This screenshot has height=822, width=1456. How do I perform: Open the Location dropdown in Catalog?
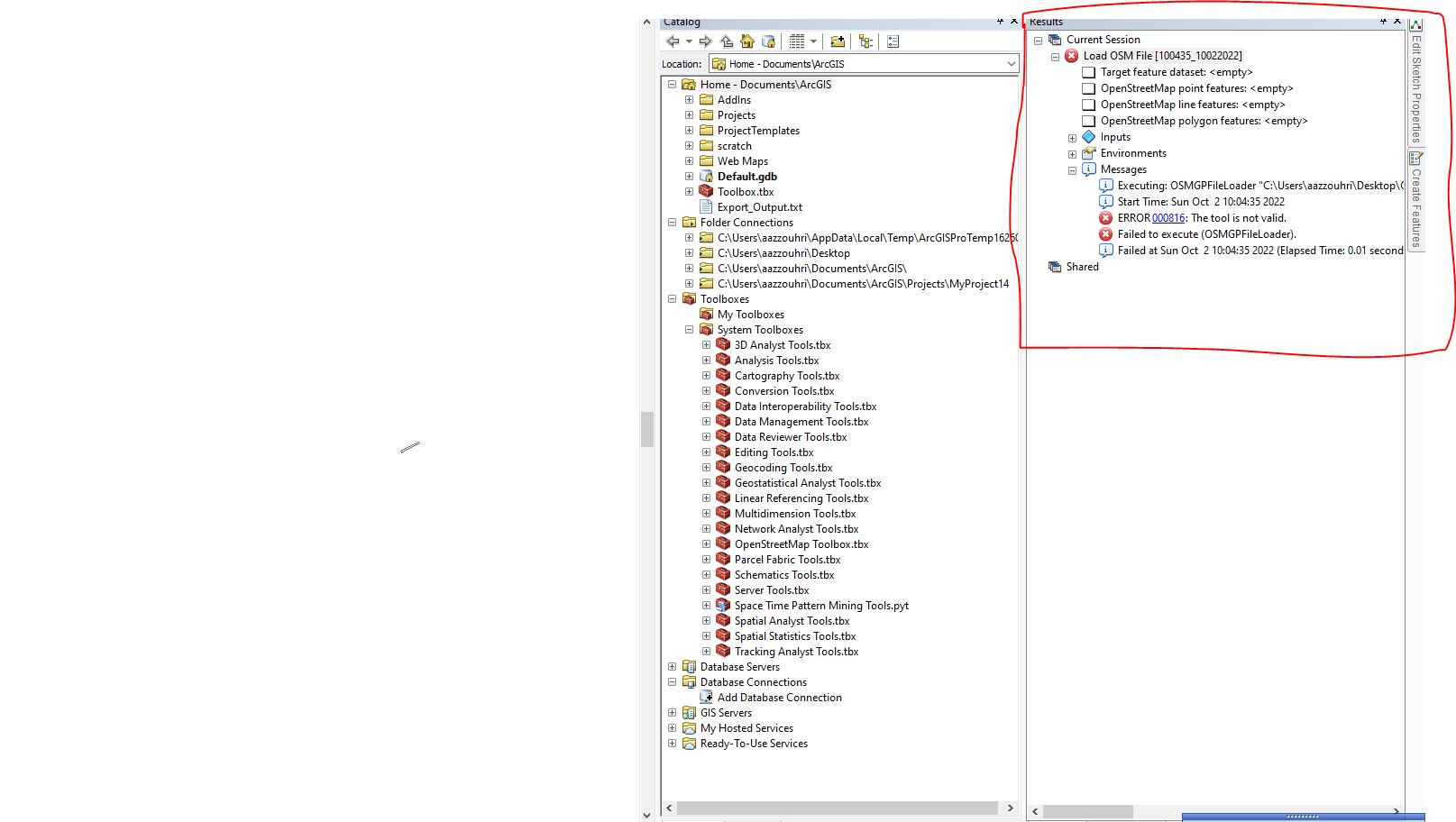point(1011,64)
